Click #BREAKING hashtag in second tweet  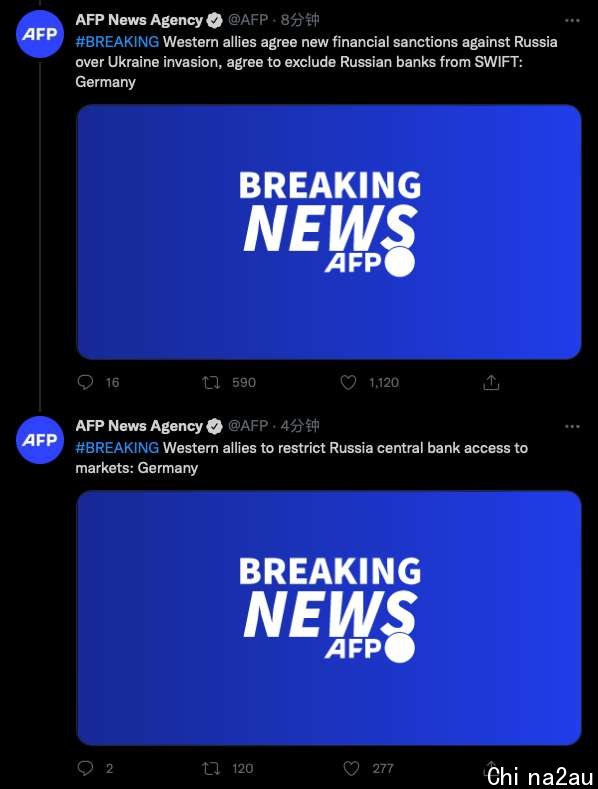[x=117, y=447]
